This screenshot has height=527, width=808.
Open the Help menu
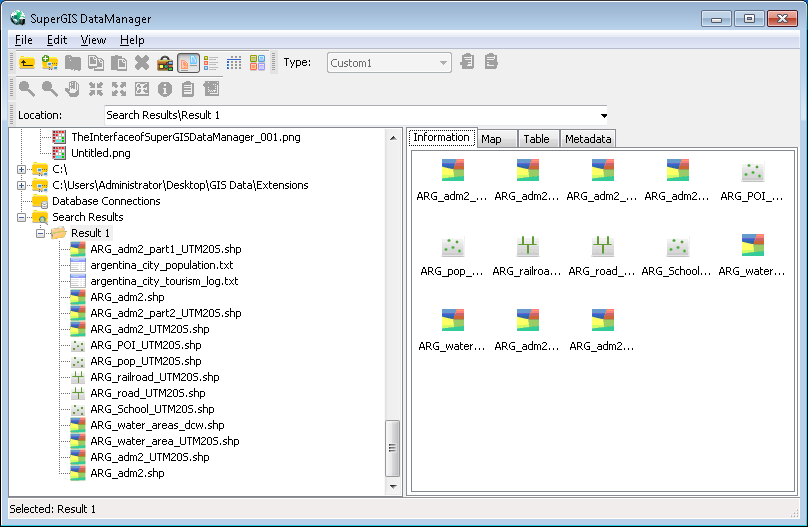[132, 40]
